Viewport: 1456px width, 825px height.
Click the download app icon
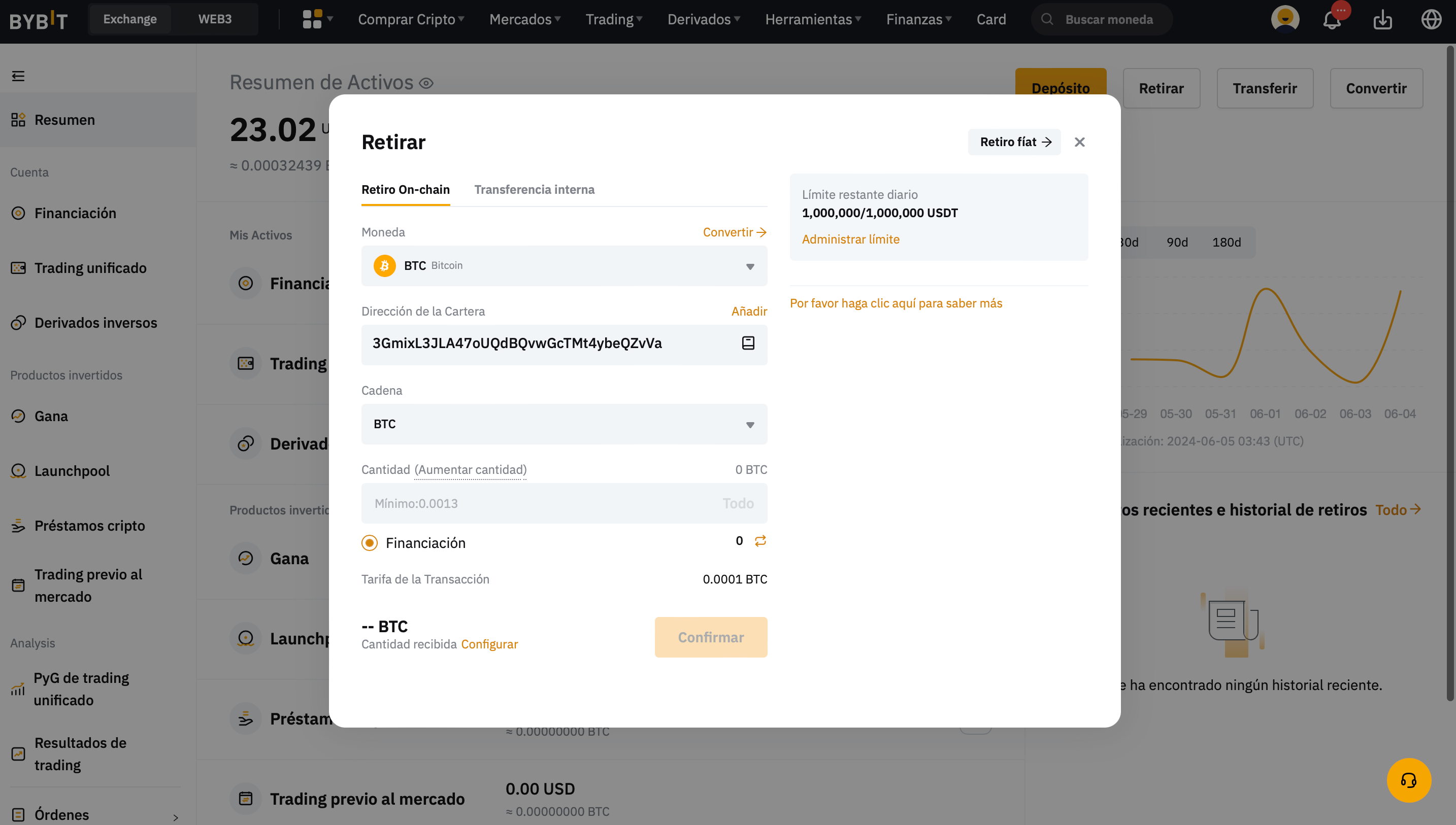pyautogui.click(x=1382, y=19)
